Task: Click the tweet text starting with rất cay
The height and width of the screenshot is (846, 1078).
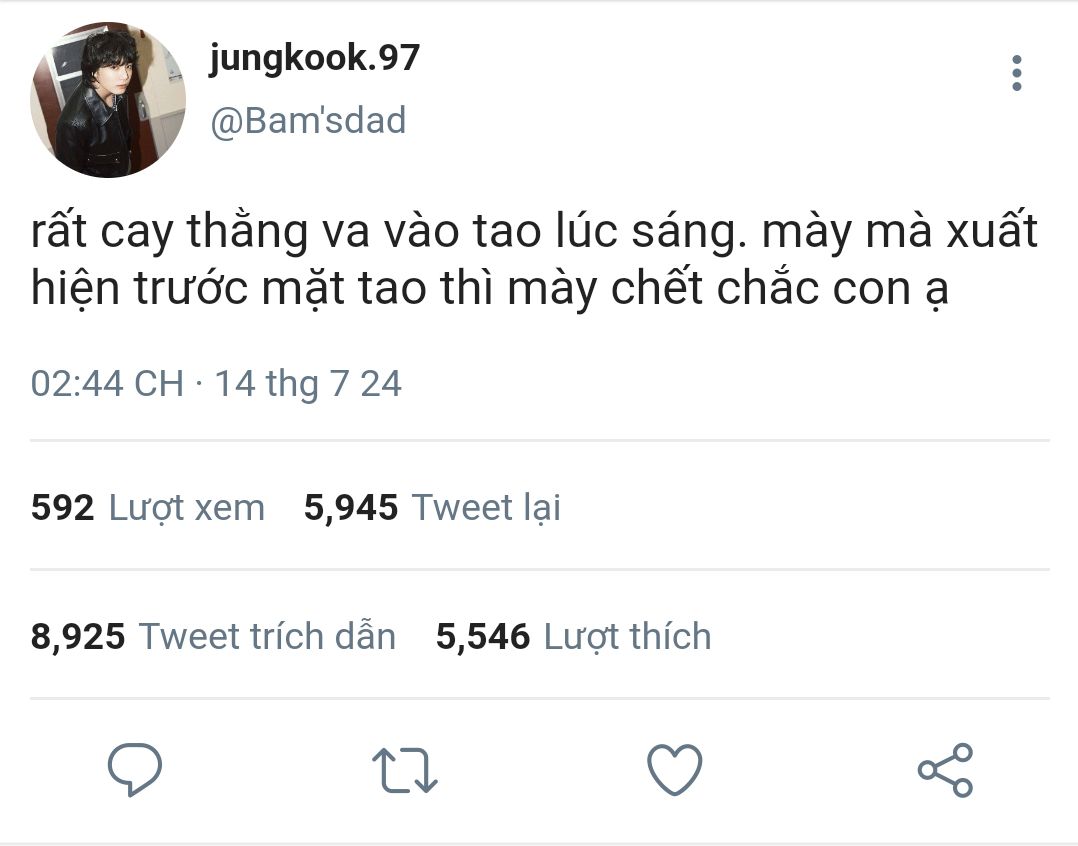Action: (x=534, y=259)
